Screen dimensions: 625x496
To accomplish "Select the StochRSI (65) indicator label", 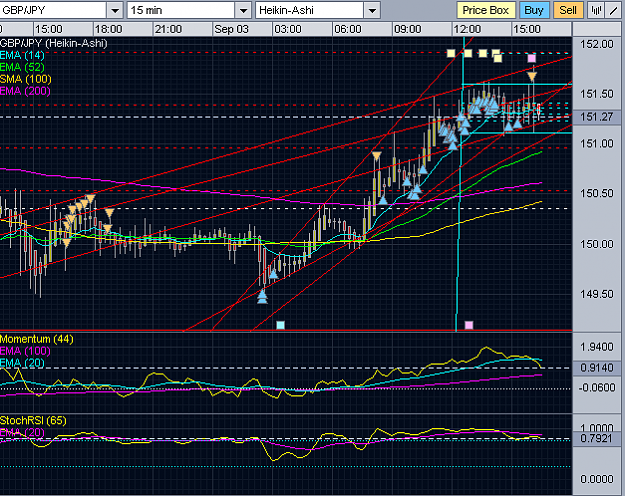I will [33, 421].
